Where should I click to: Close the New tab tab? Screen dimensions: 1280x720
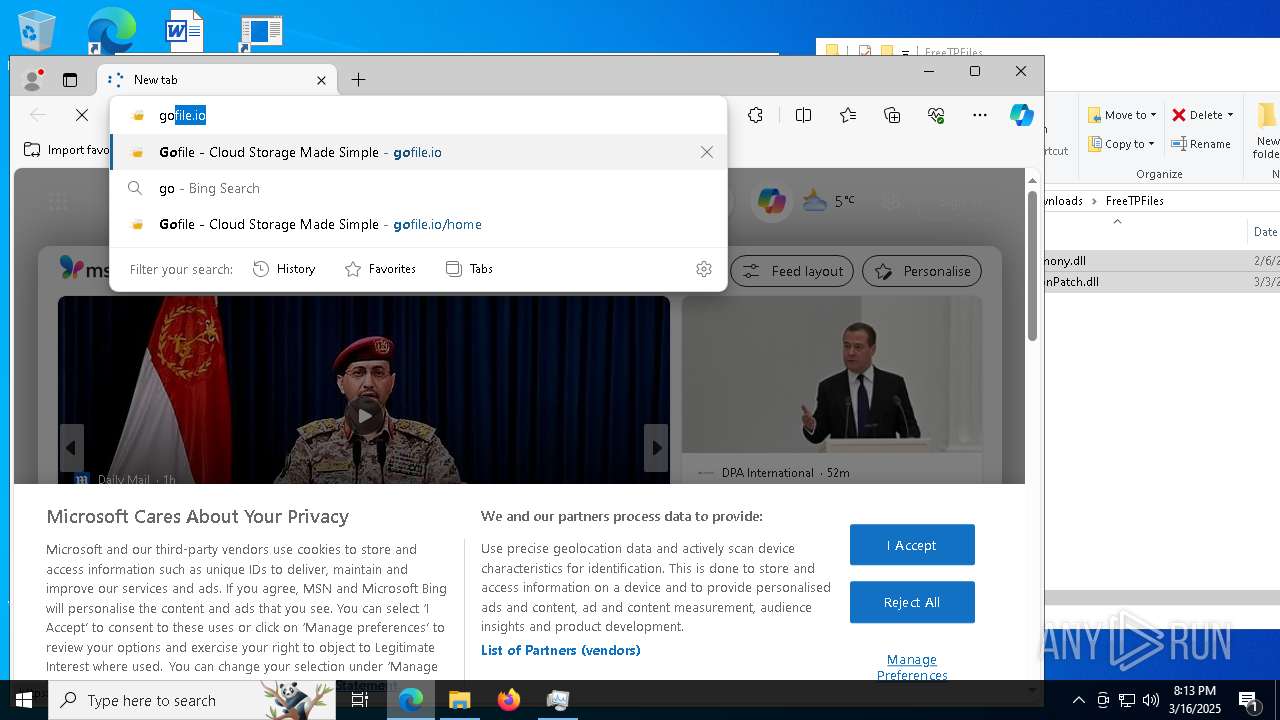point(321,80)
